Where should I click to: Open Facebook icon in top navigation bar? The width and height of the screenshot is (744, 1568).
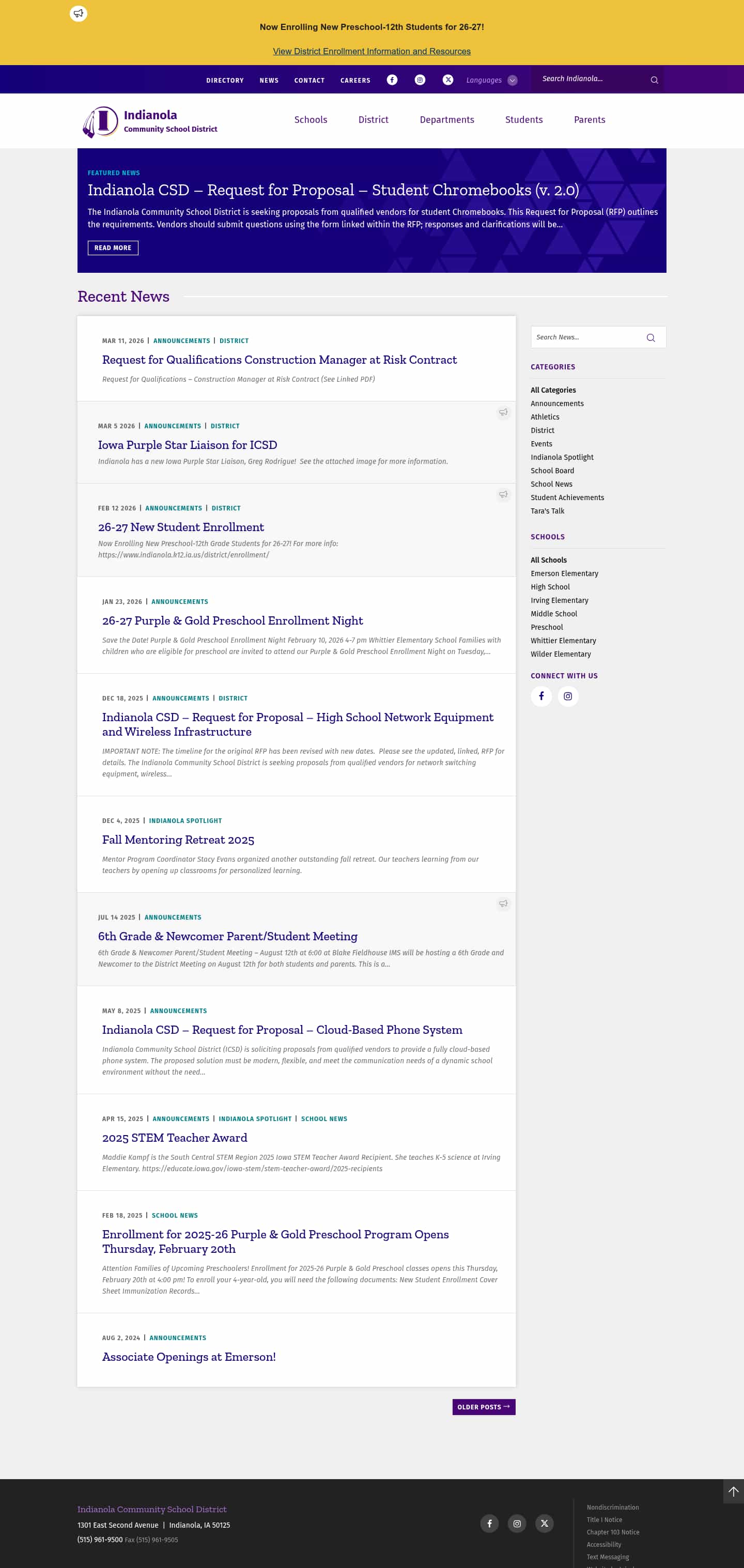392,80
